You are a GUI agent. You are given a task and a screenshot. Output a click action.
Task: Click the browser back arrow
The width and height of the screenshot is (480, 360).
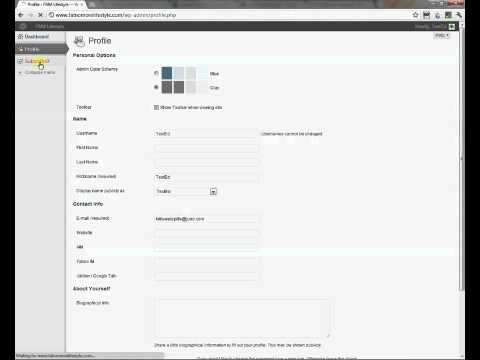[21, 15]
